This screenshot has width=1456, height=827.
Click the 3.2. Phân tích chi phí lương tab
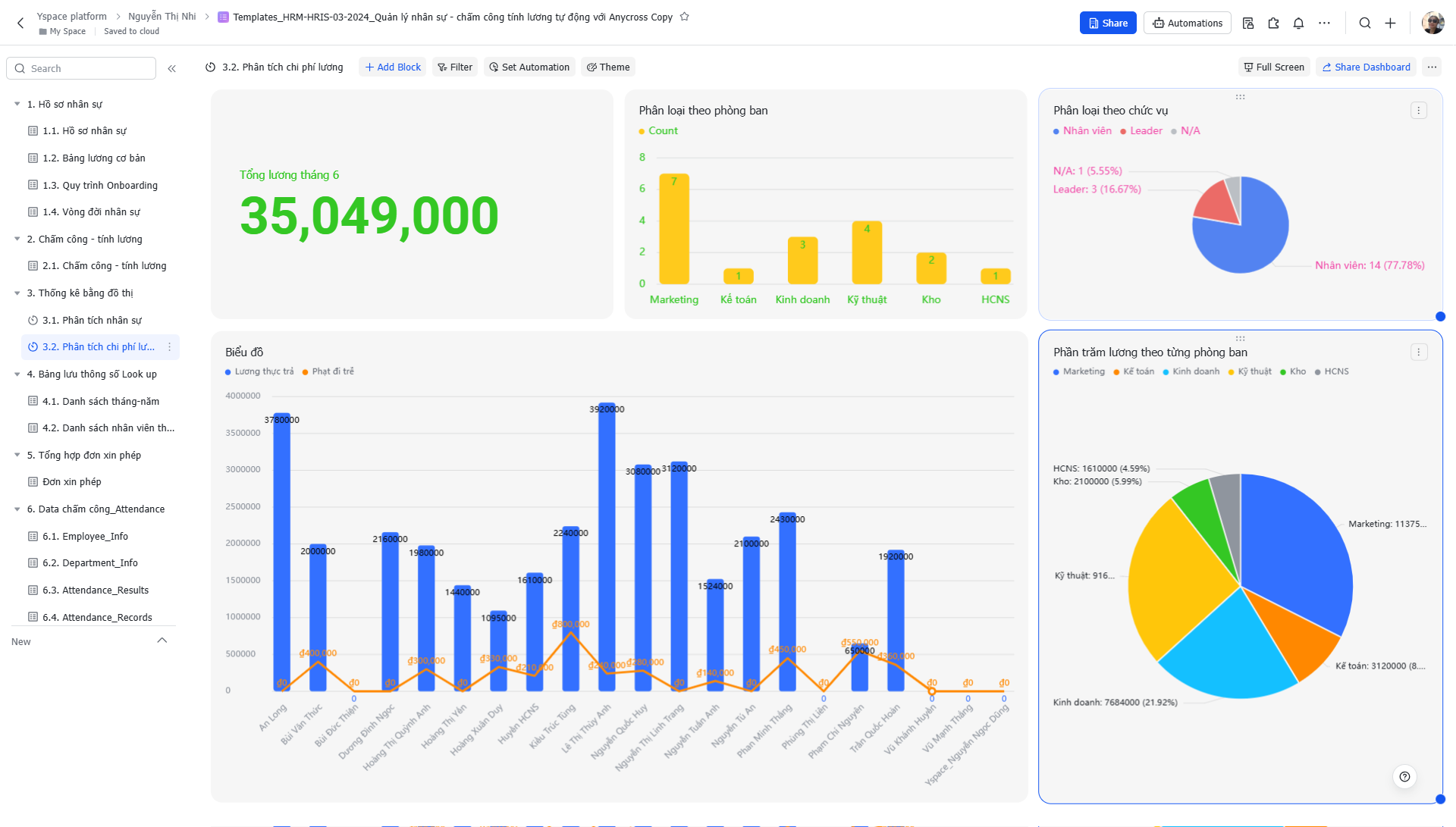[x=96, y=346]
